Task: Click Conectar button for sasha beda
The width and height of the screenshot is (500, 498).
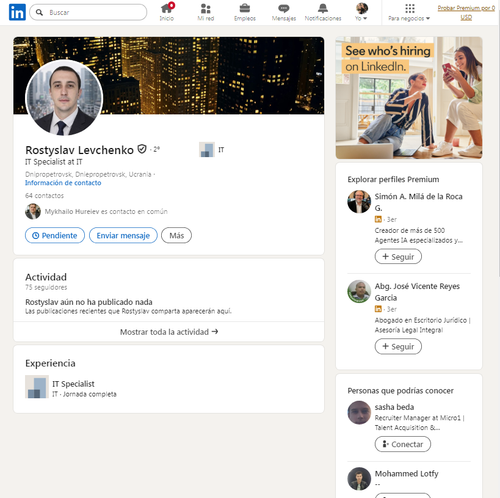Action: coord(403,444)
